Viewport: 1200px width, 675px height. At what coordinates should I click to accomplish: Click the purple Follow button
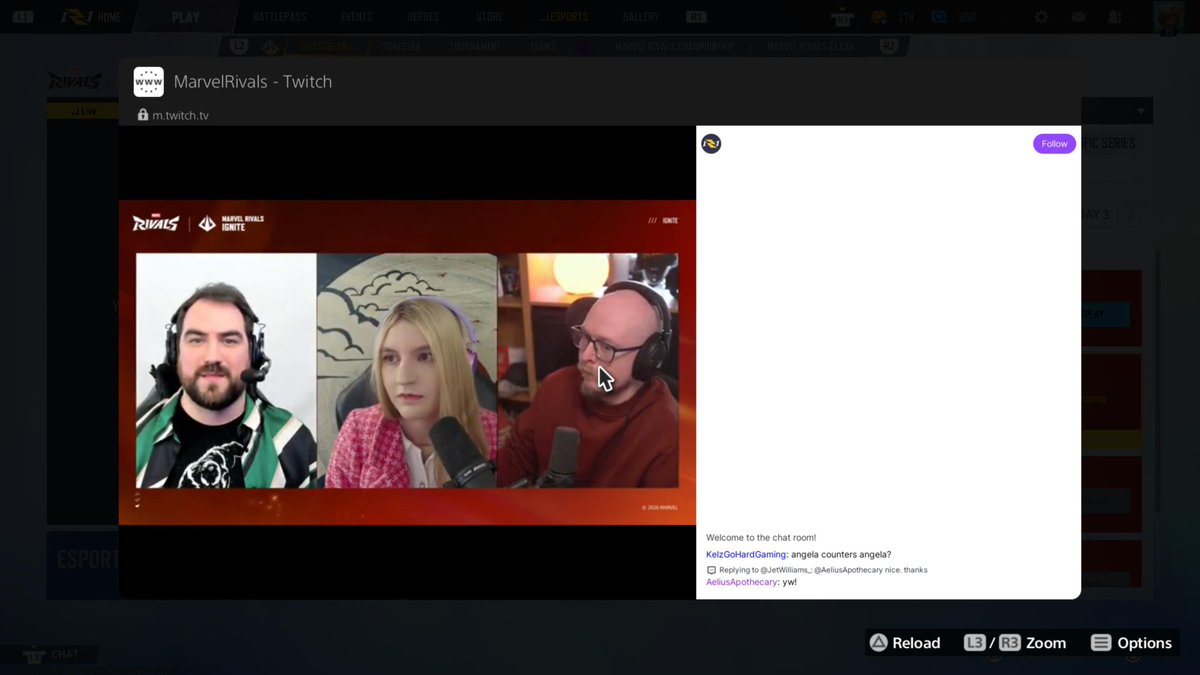1054,144
